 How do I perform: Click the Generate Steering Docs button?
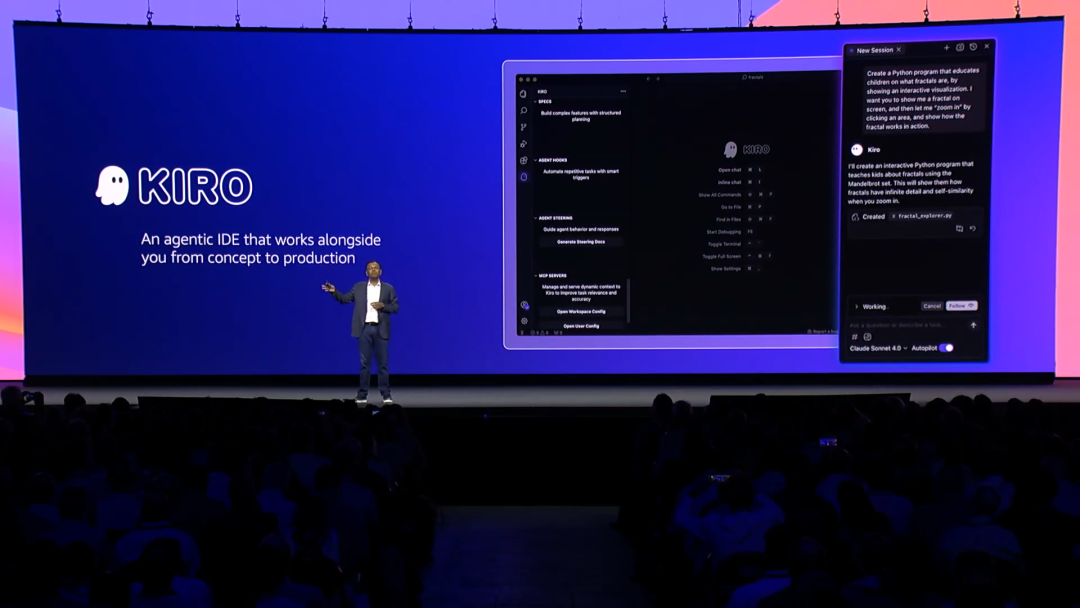(581, 242)
